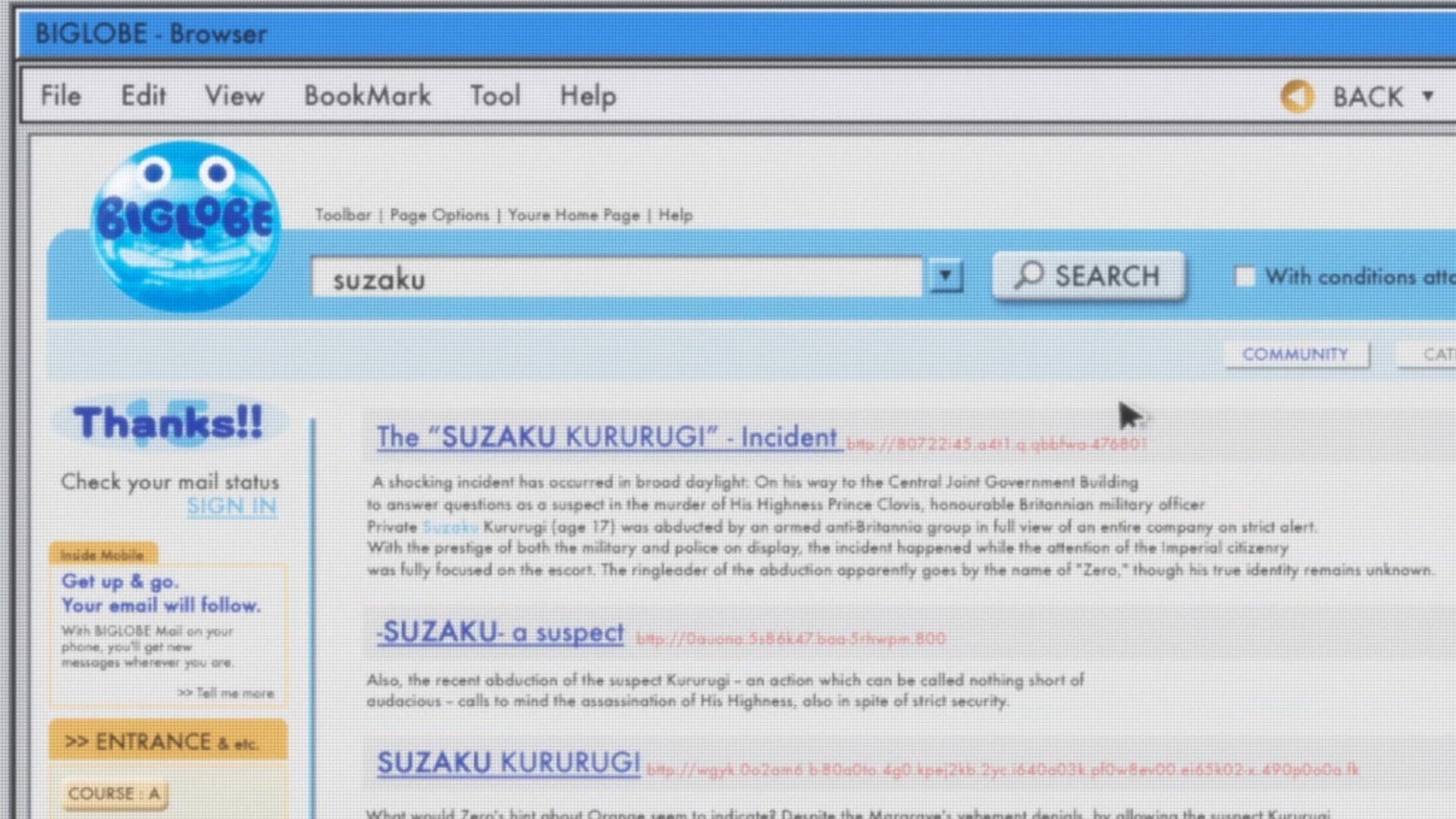
Task: Open Page Options link
Action: (439, 215)
